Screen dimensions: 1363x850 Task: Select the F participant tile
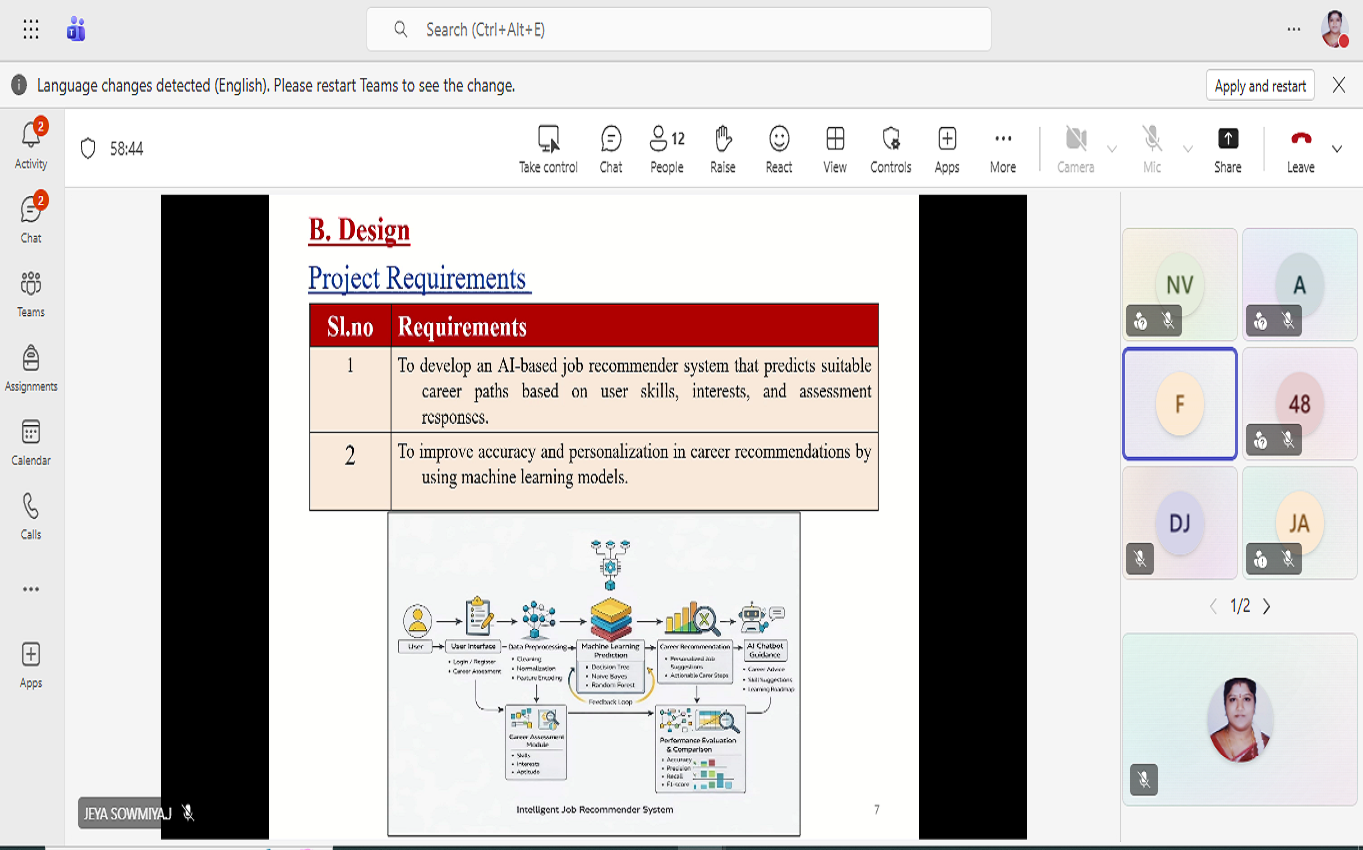(1180, 403)
